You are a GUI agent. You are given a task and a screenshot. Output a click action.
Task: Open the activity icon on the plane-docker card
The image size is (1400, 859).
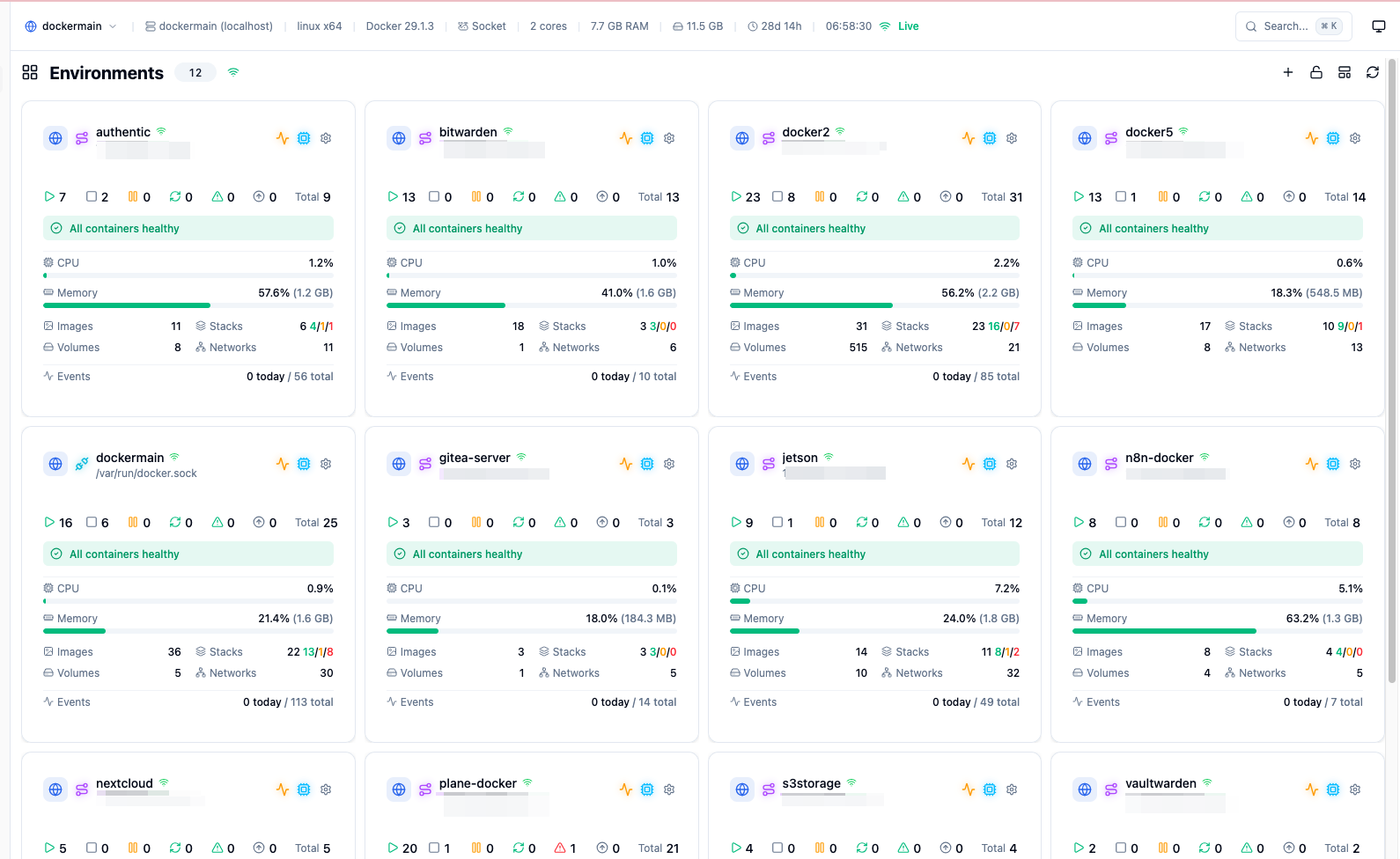coord(626,789)
